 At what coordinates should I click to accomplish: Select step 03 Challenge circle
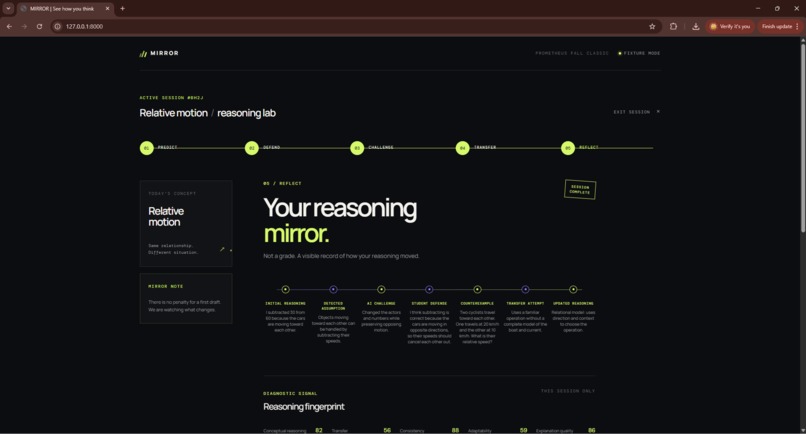coord(357,148)
